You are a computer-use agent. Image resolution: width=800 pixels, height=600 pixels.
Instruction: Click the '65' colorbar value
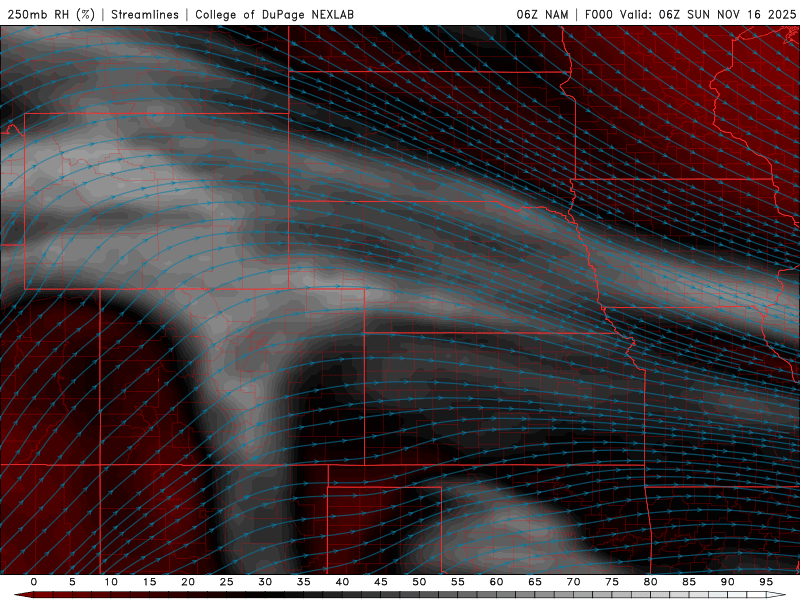tap(535, 582)
